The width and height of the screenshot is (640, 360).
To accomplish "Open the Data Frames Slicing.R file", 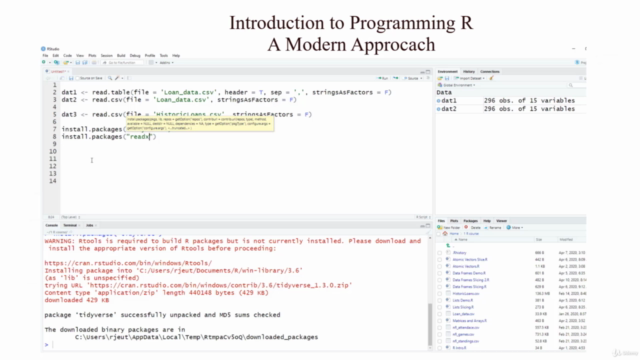I will 469,287.
